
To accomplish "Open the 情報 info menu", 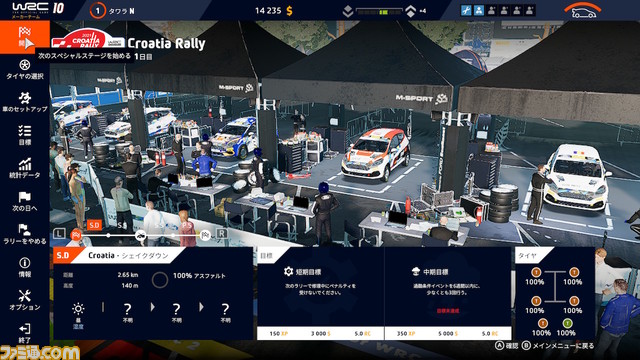I will click(24, 267).
